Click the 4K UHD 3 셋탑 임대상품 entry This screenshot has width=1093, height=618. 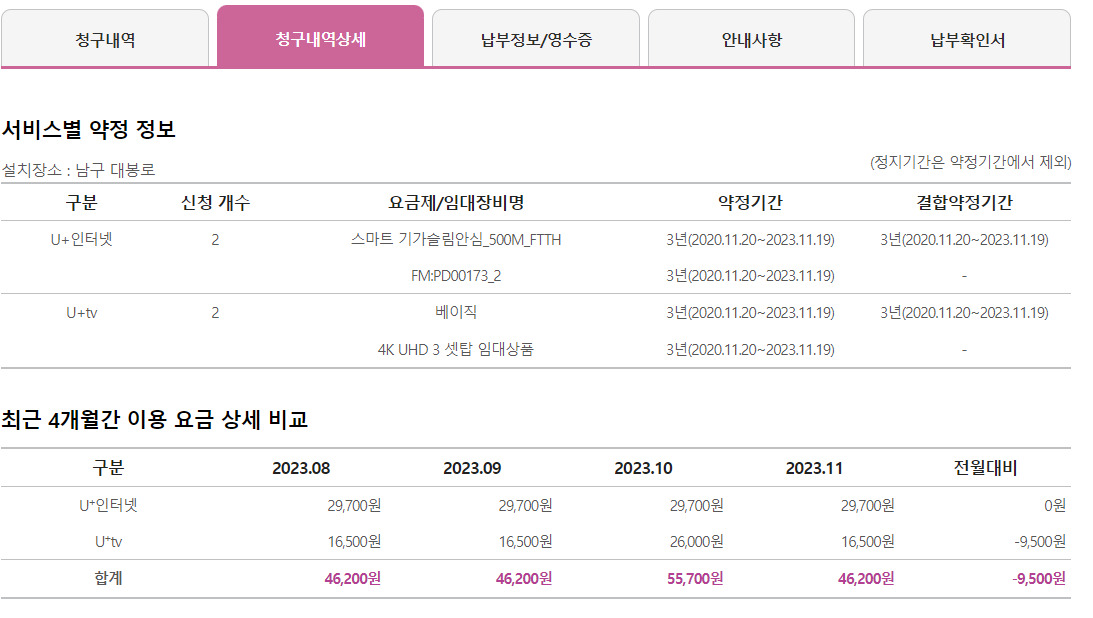coord(456,350)
